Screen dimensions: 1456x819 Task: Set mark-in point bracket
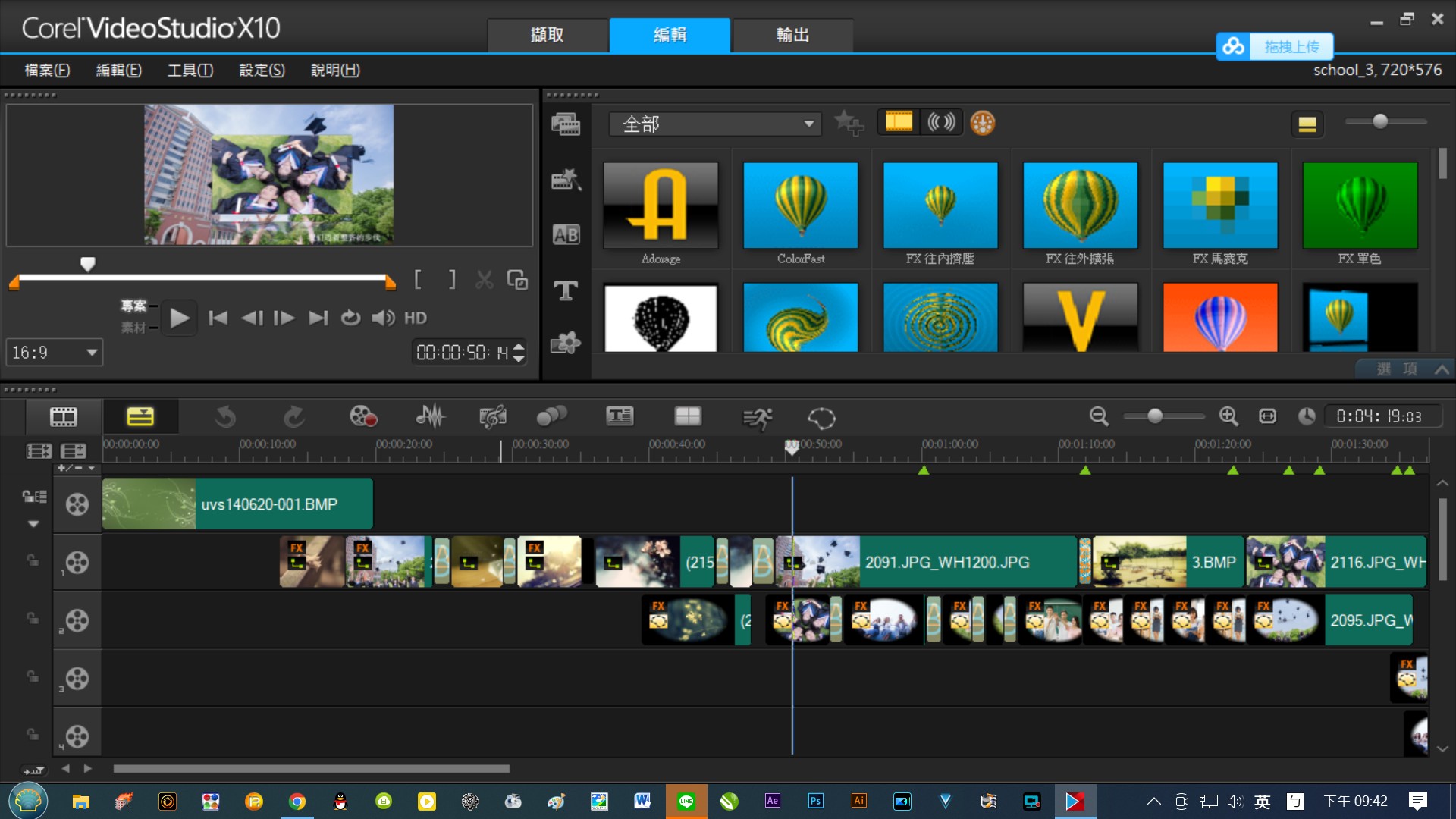click(x=418, y=280)
